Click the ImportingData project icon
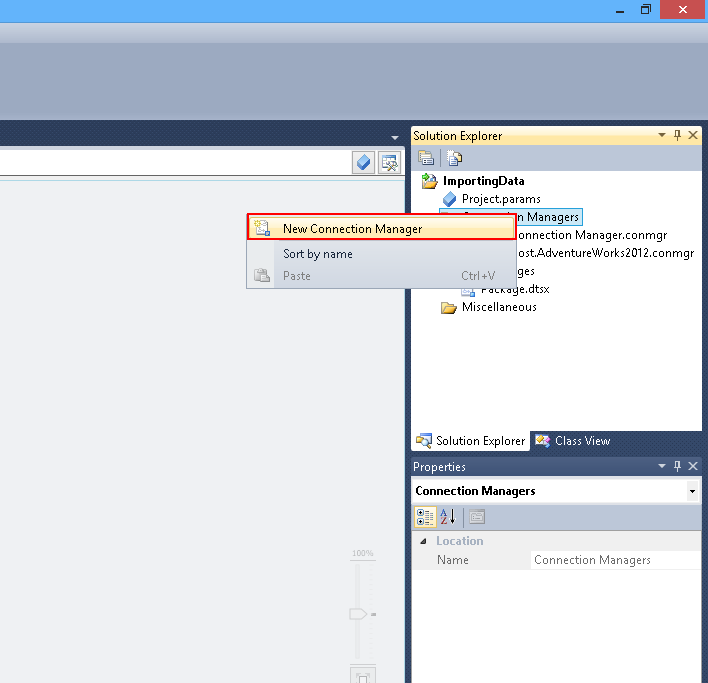 point(429,181)
